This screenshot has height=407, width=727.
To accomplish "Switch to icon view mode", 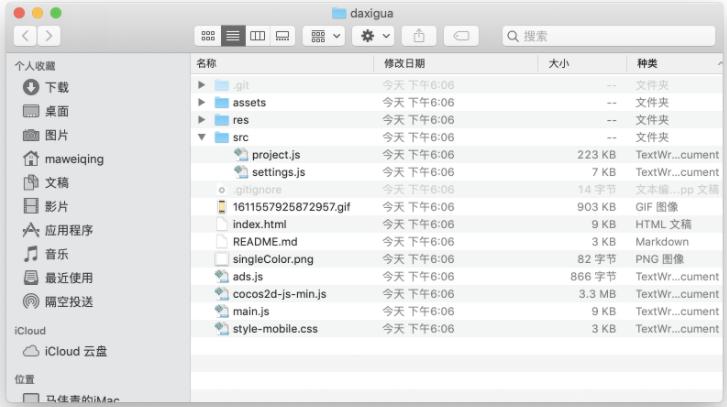I will [208, 35].
